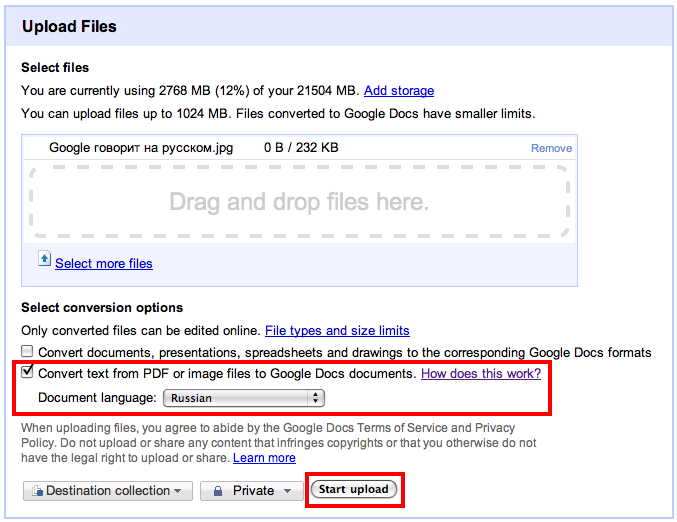Click the file name Google говорит на русском.jpg
The image size is (677, 522).
click(x=141, y=148)
